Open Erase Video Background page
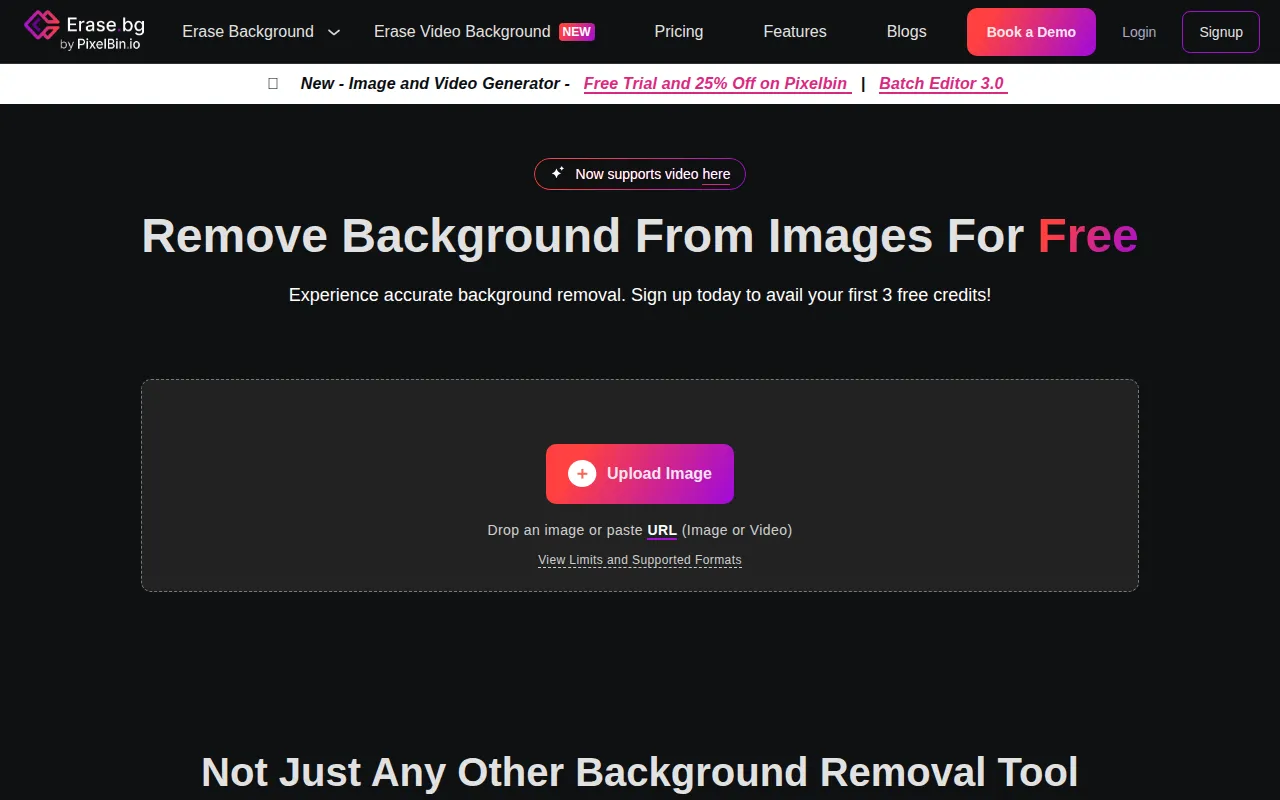The height and width of the screenshot is (800, 1280). click(462, 32)
